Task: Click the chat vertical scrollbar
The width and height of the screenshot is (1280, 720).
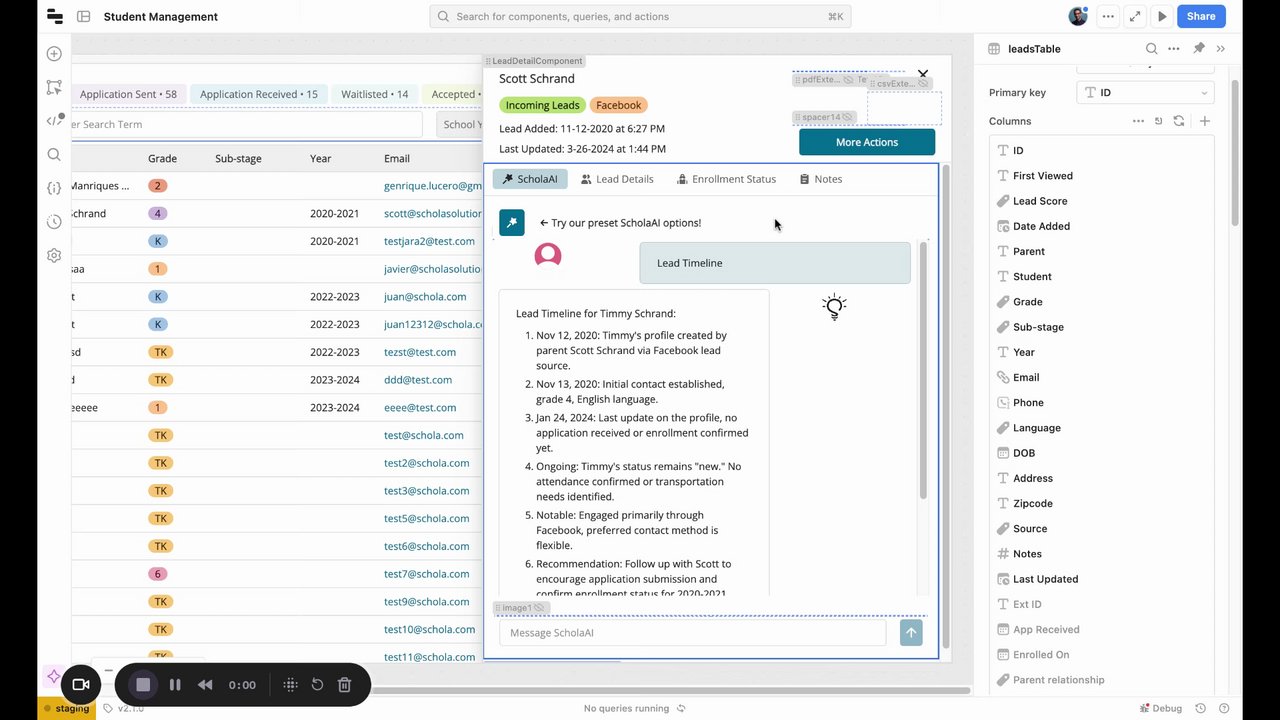Action: 923,370
